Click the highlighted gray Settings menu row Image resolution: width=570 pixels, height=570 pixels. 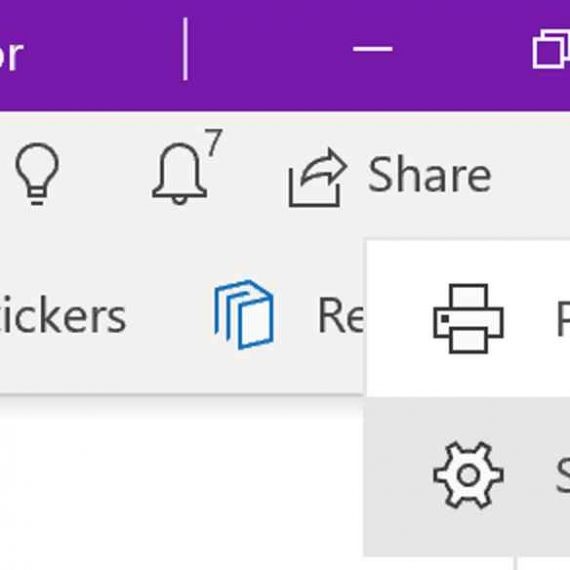pos(467,477)
